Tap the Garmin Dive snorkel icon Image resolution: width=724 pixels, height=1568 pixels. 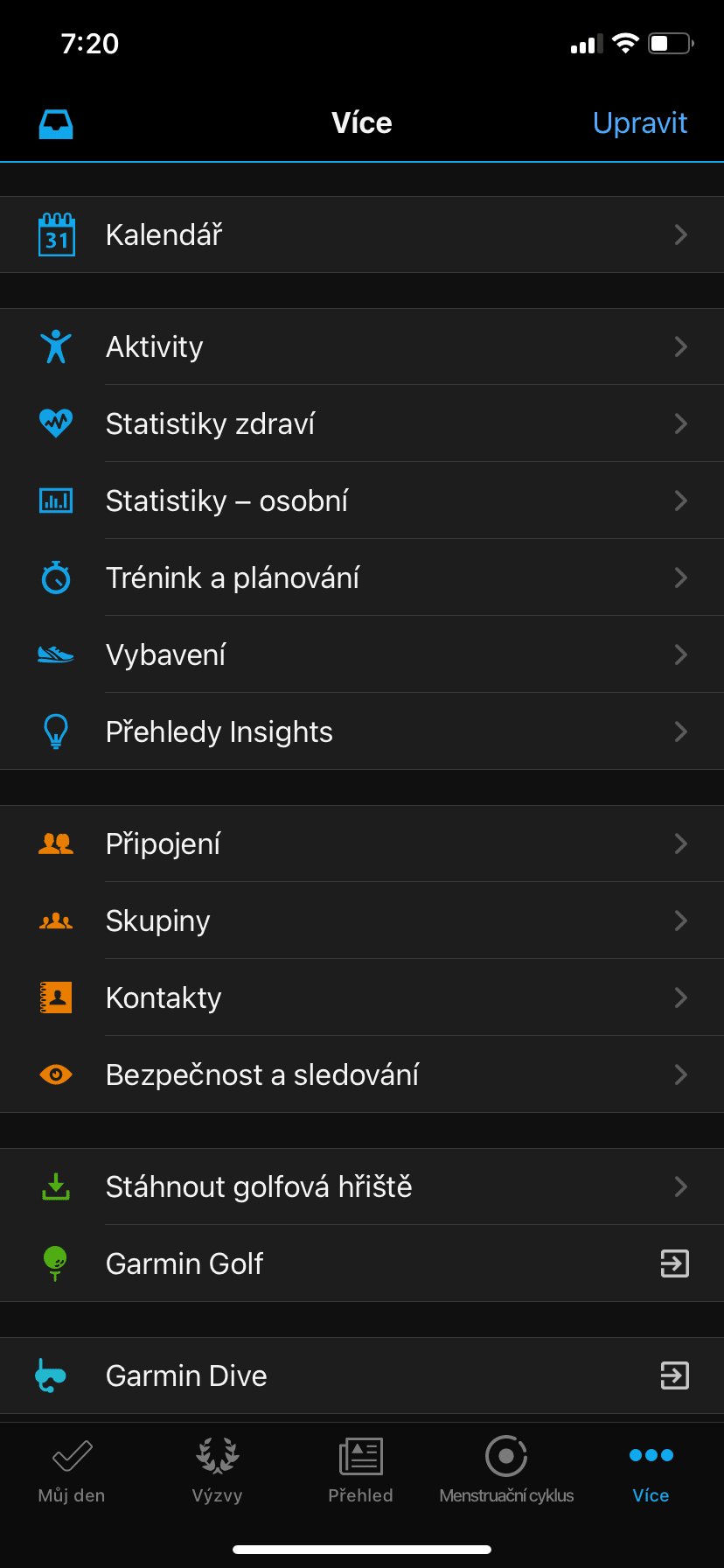point(51,1375)
